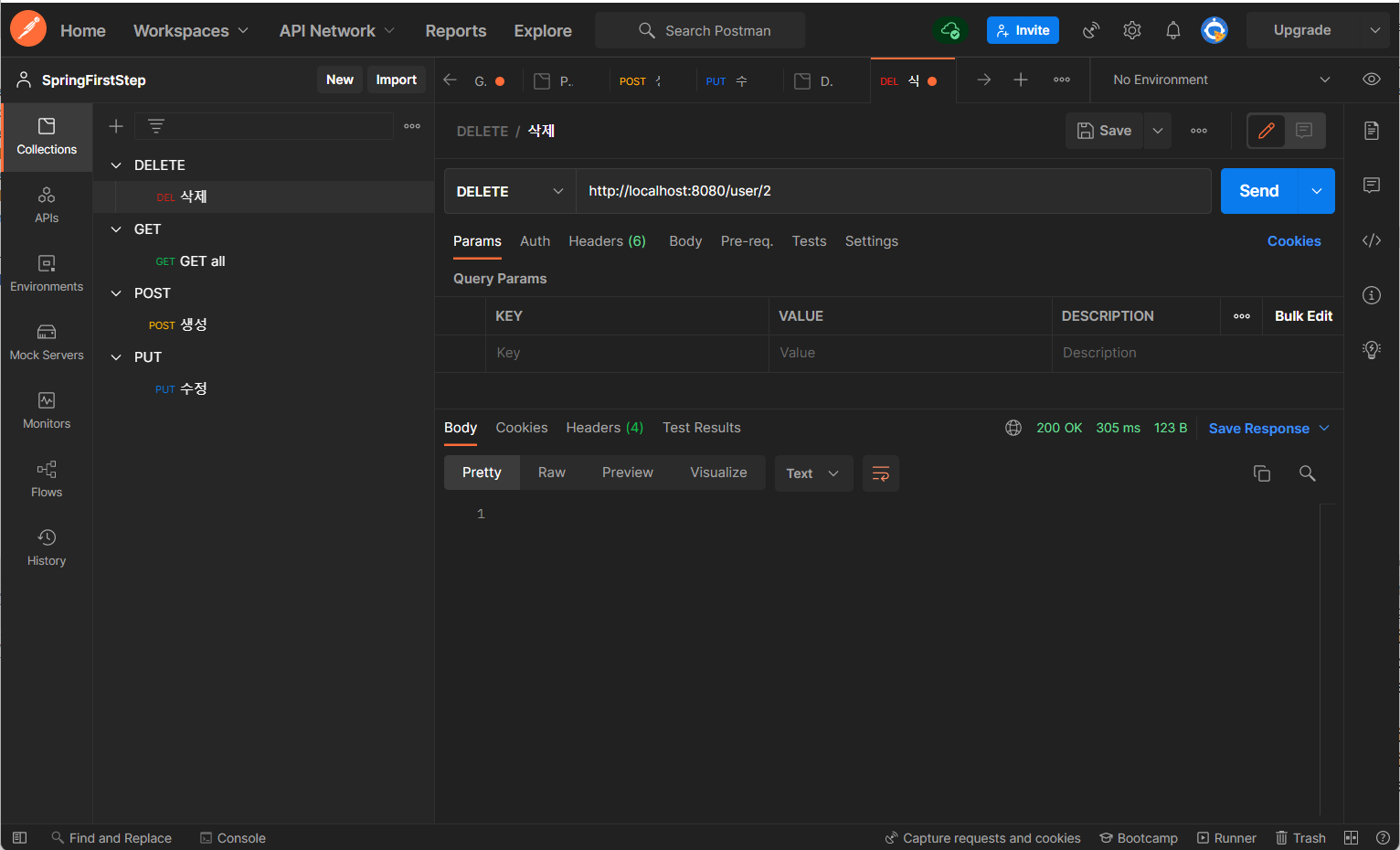Image resolution: width=1400 pixels, height=850 pixels.
Task: Open the Cookies link
Action: (x=1294, y=241)
